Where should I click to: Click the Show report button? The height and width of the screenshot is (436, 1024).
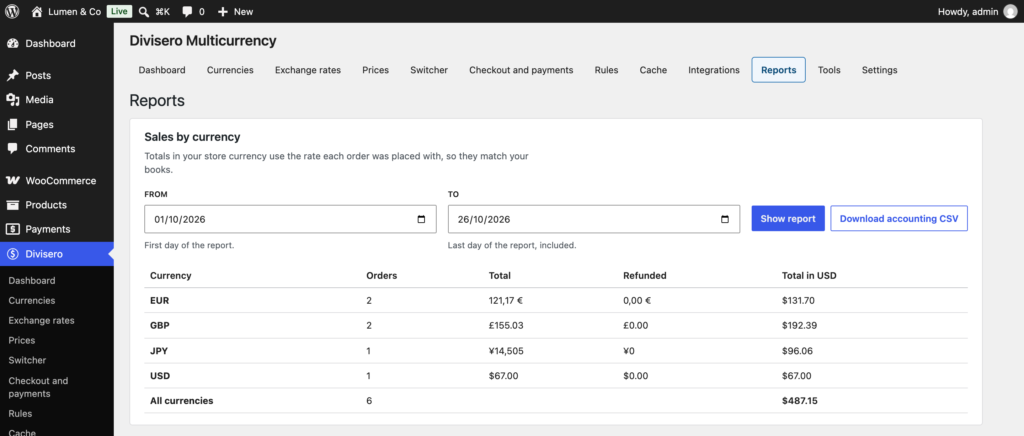tap(788, 219)
